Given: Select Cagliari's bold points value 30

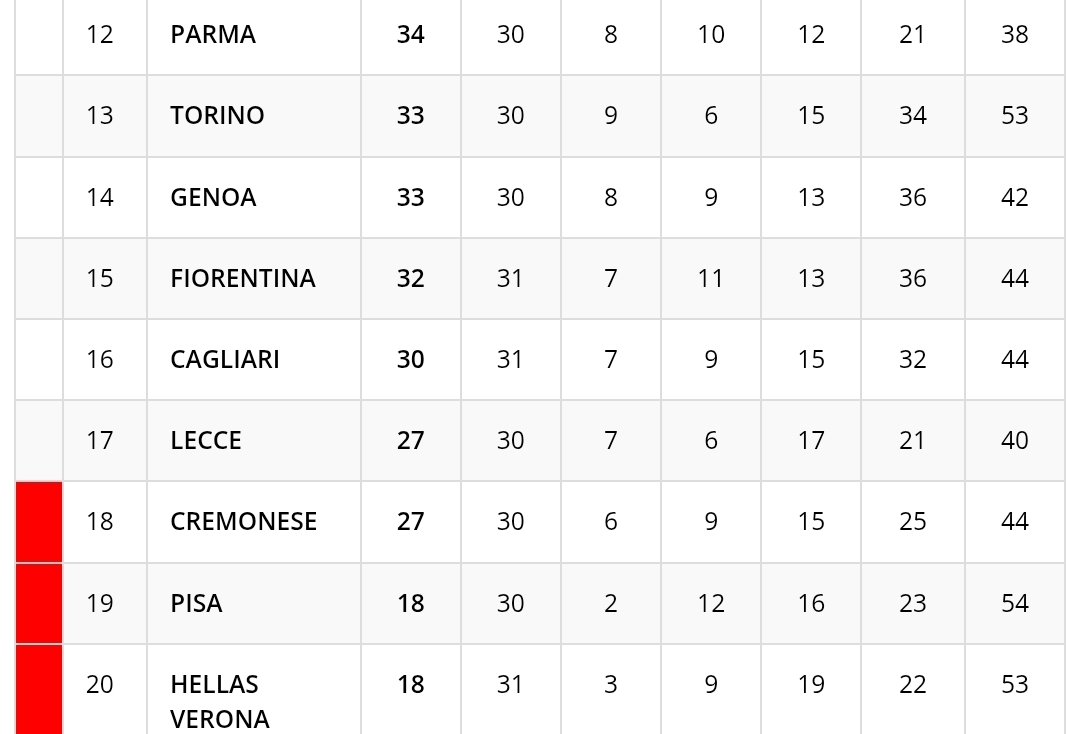Looking at the screenshot, I should (411, 360).
